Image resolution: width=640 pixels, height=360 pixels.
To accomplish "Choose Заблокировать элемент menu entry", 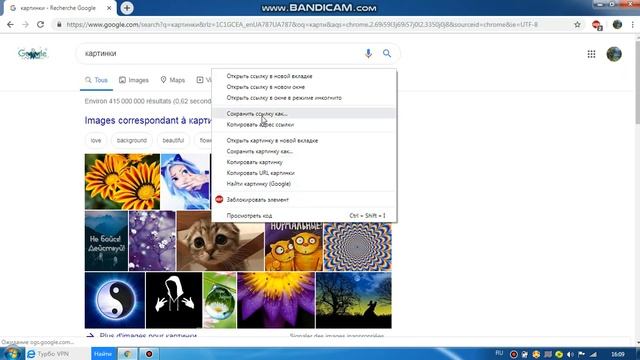I will pyautogui.click(x=304, y=200).
